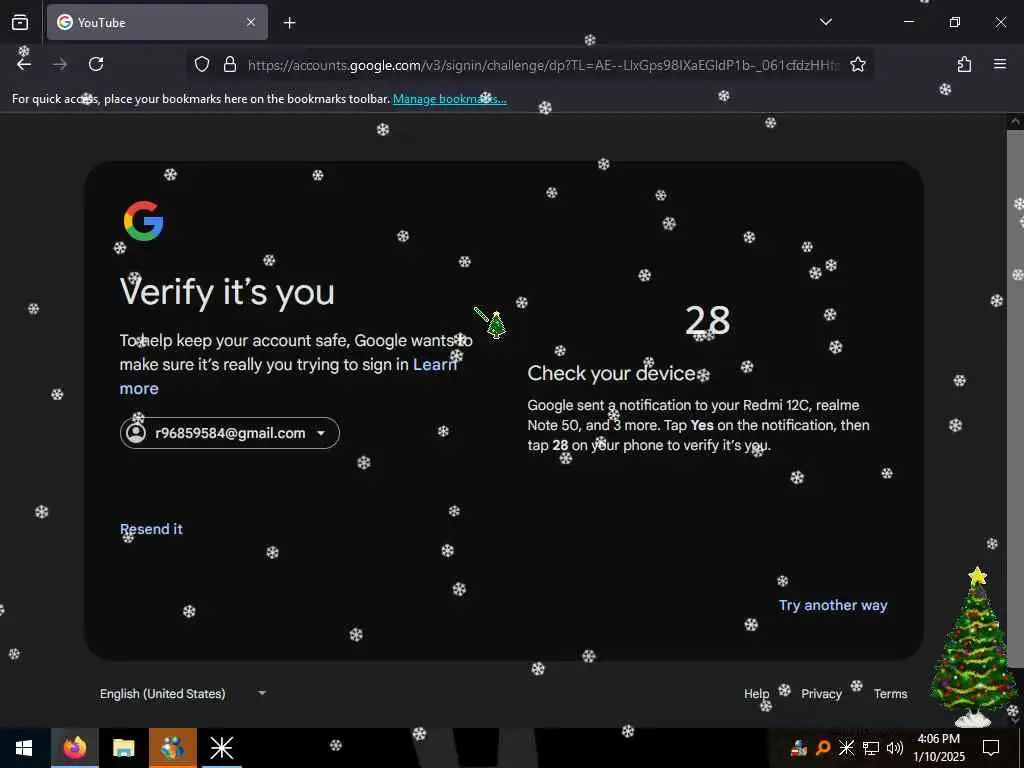Click the forward arrow button
The image size is (1024, 768).
pos(60,64)
